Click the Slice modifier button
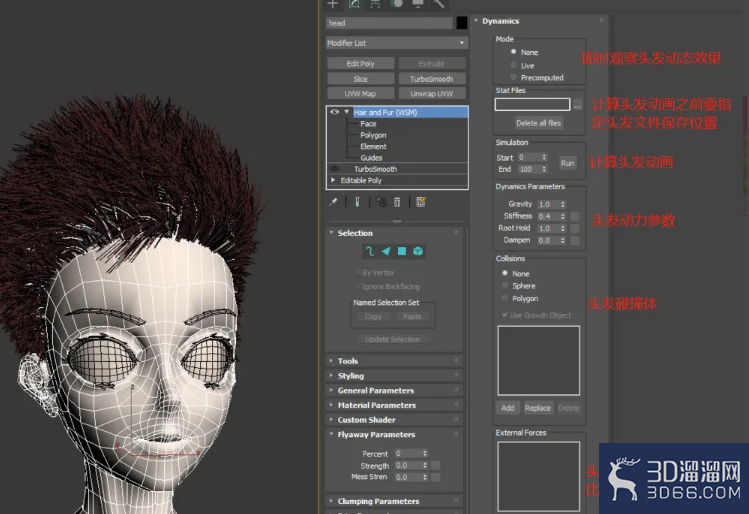749x514 pixels. coord(361,79)
